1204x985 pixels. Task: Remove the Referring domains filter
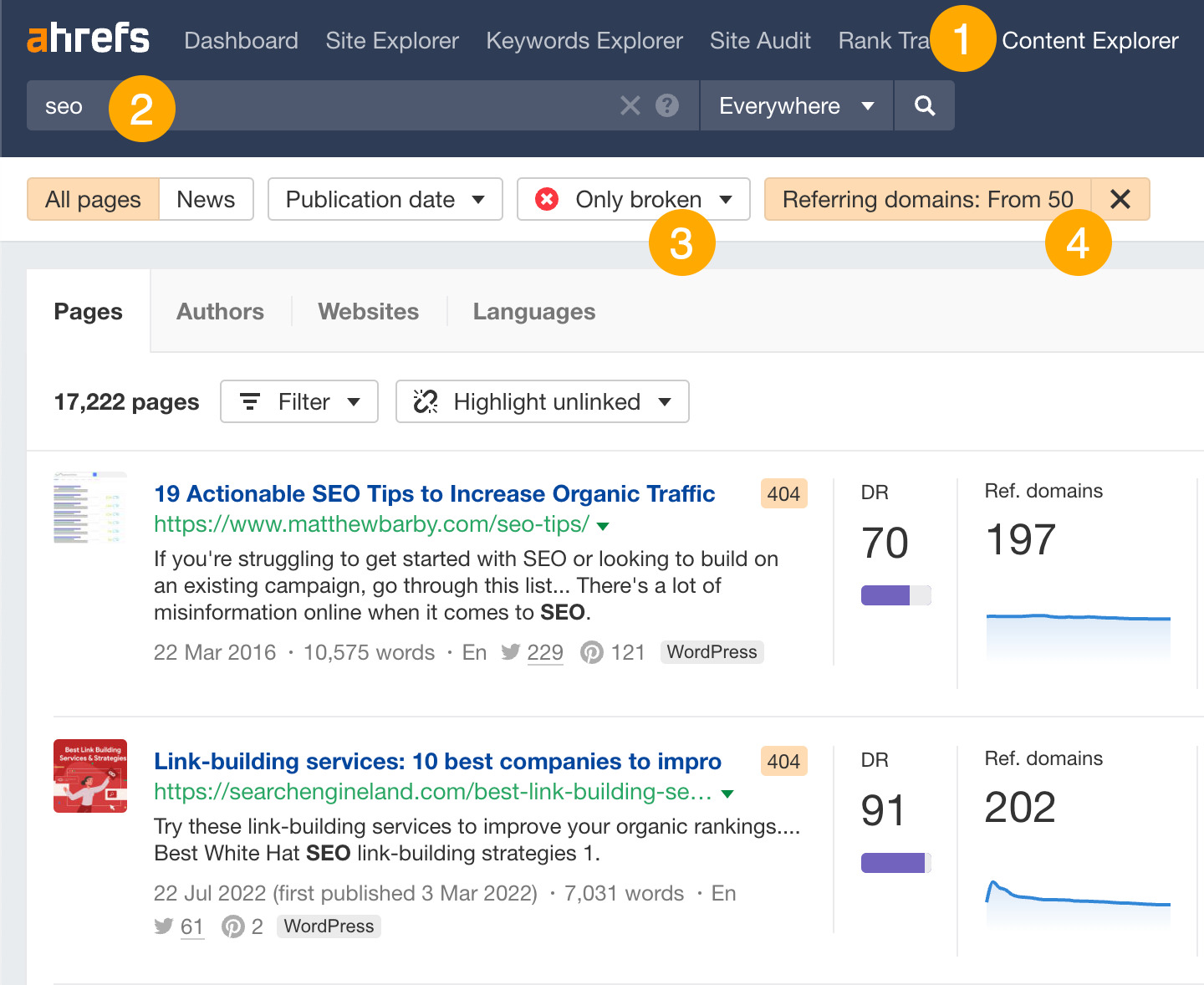[1120, 199]
